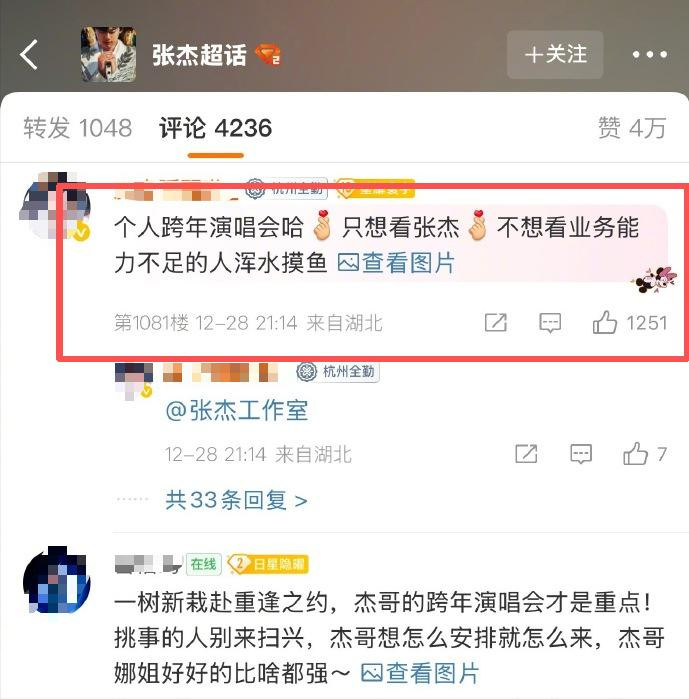Viewport: 689px width, 699px height.
Task: Reply via the first comment's speech bubble icon
Action: click(x=550, y=323)
